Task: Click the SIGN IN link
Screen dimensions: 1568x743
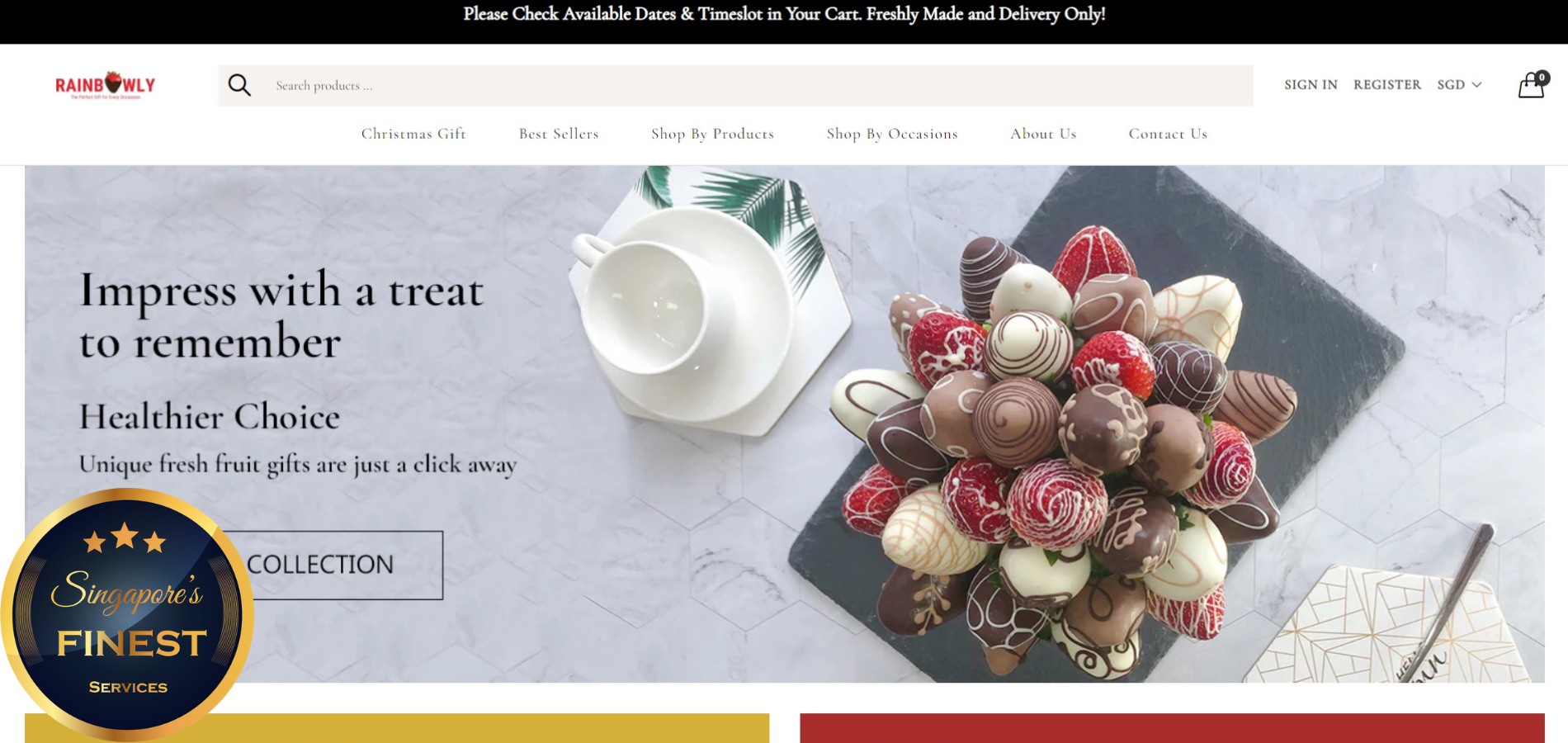Action: (x=1311, y=84)
